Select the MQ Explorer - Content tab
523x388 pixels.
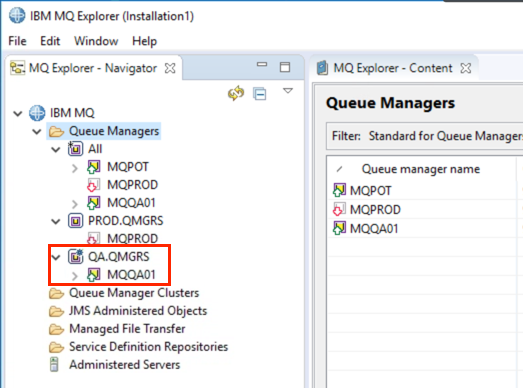click(393, 68)
